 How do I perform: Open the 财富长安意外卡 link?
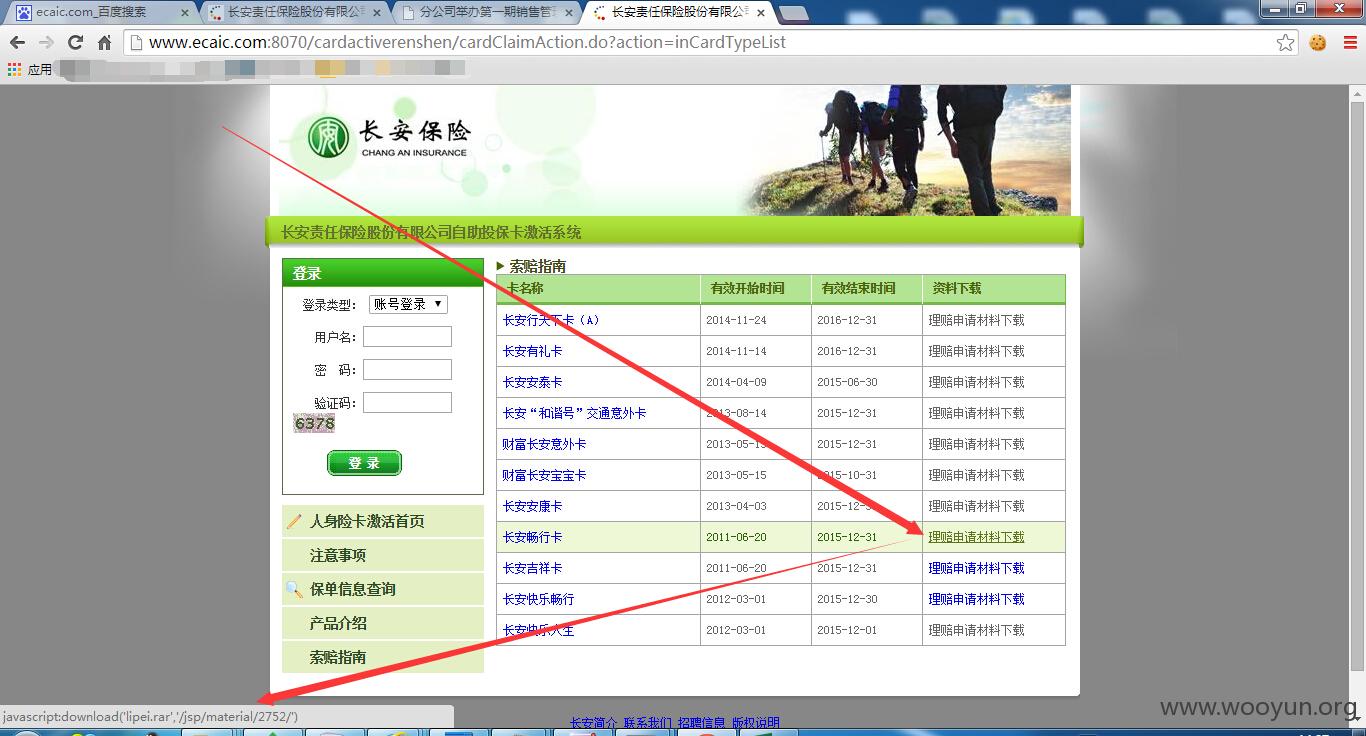click(x=544, y=444)
